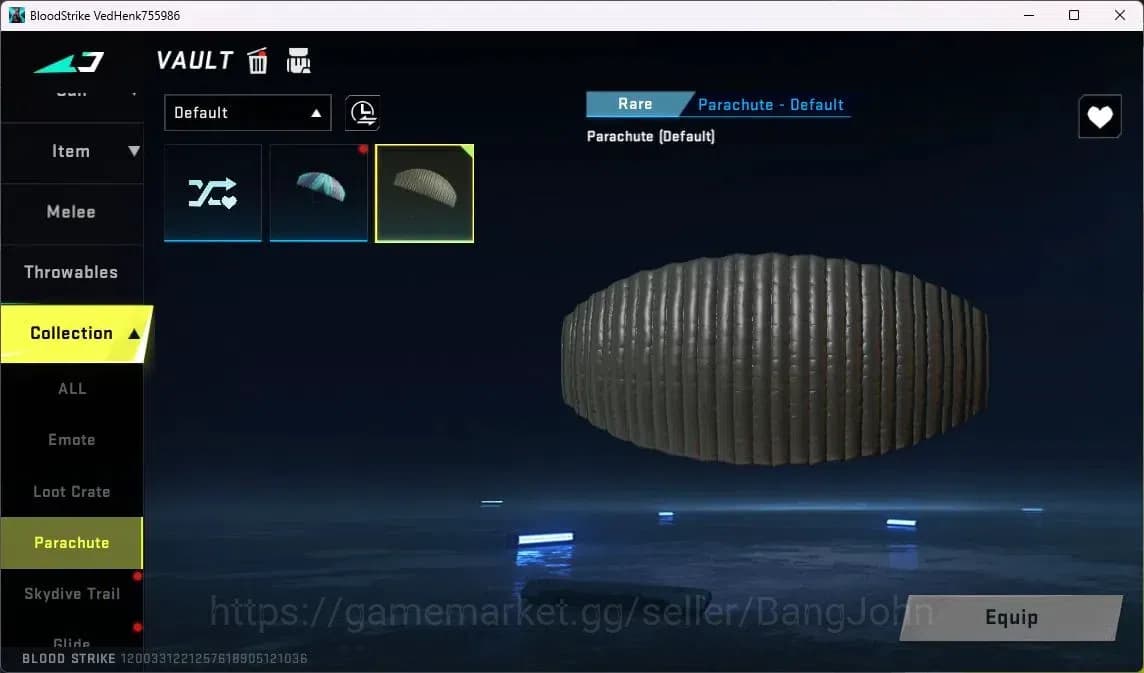1144x673 pixels.
Task: Minimize the BloodStrike window
Action: click(1029, 15)
